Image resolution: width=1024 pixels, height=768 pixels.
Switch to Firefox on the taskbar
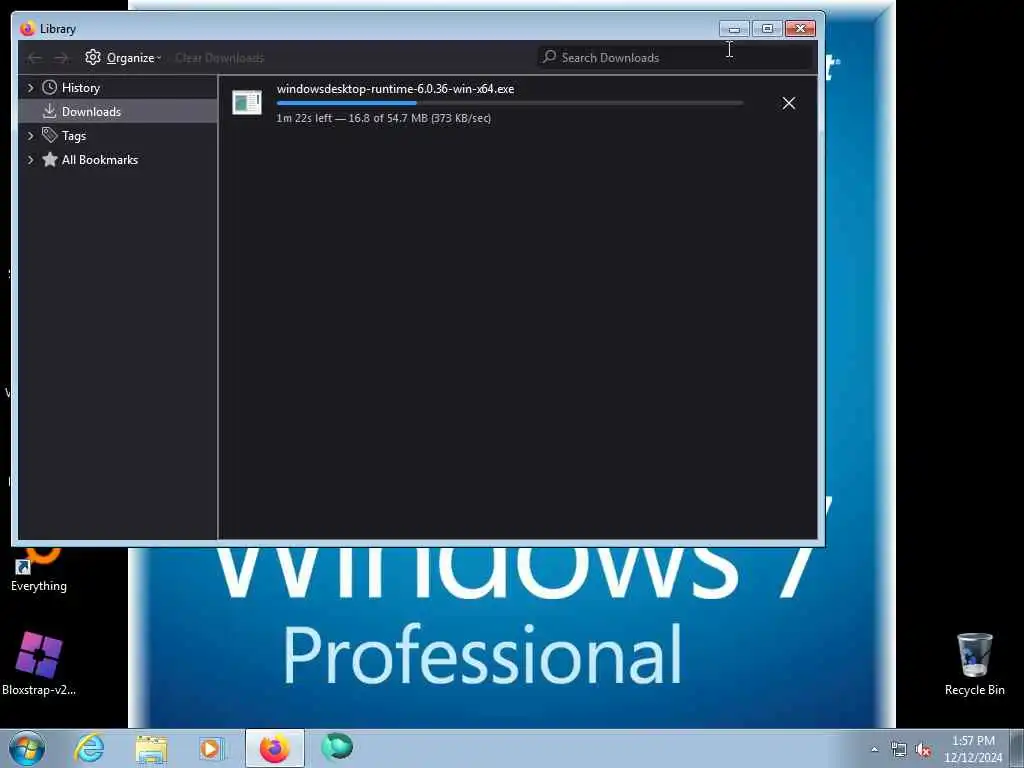(x=275, y=748)
